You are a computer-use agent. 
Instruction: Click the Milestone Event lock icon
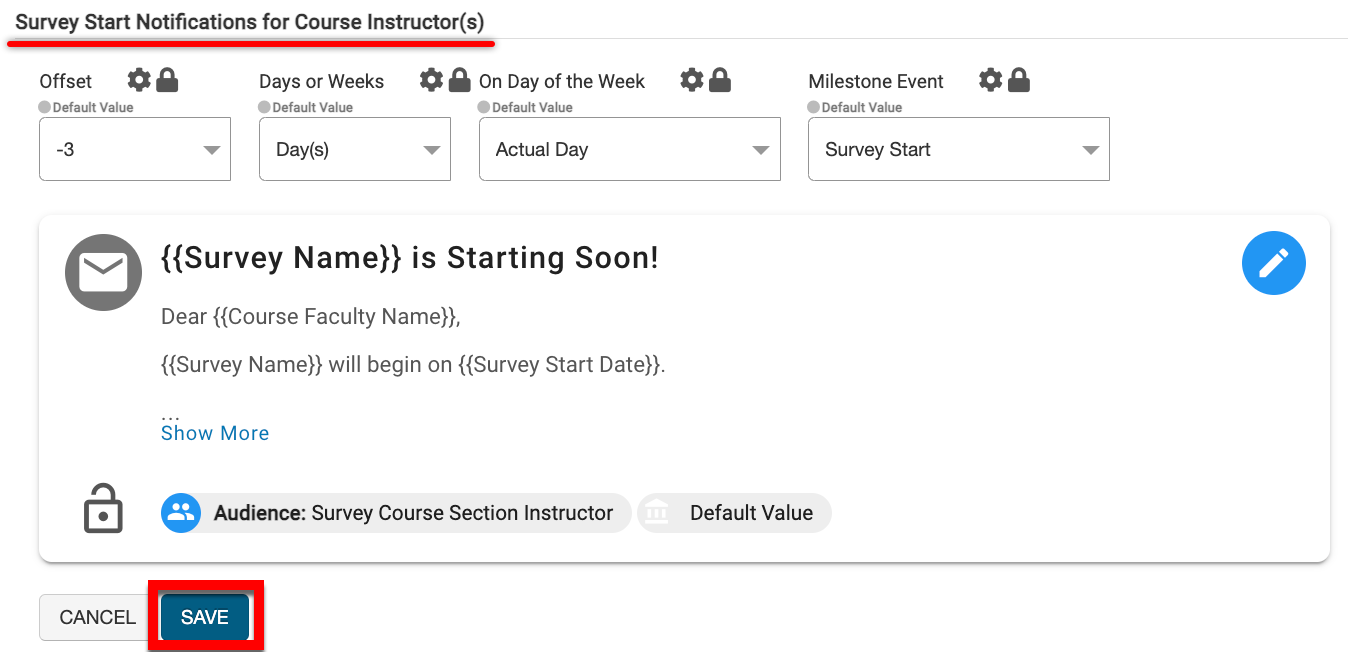[x=1018, y=81]
